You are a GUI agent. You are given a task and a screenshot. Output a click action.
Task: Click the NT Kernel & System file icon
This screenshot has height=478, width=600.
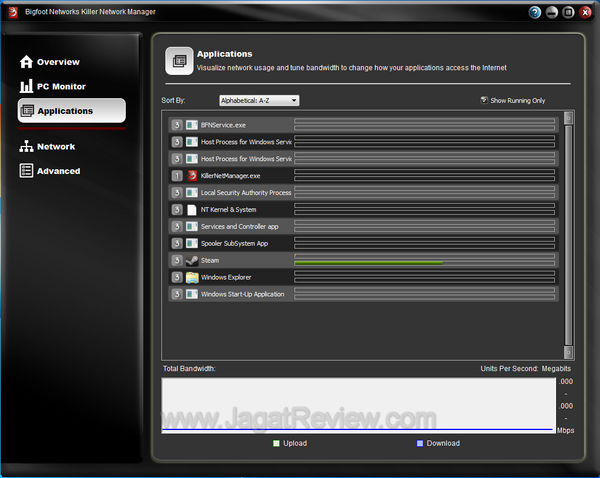pyautogui.click(x=192, y=209)
